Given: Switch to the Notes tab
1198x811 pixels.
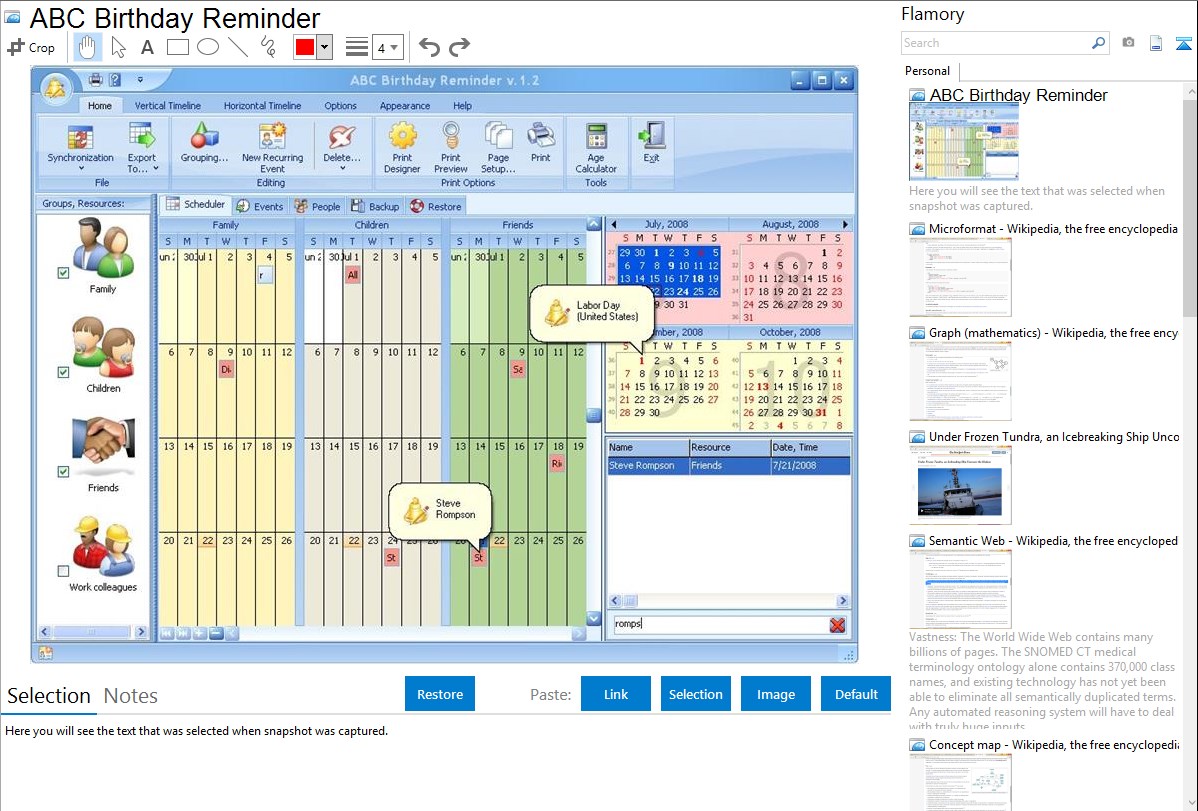Looking at the screenshot, I should pyautogui.click(x=131, y=696).
